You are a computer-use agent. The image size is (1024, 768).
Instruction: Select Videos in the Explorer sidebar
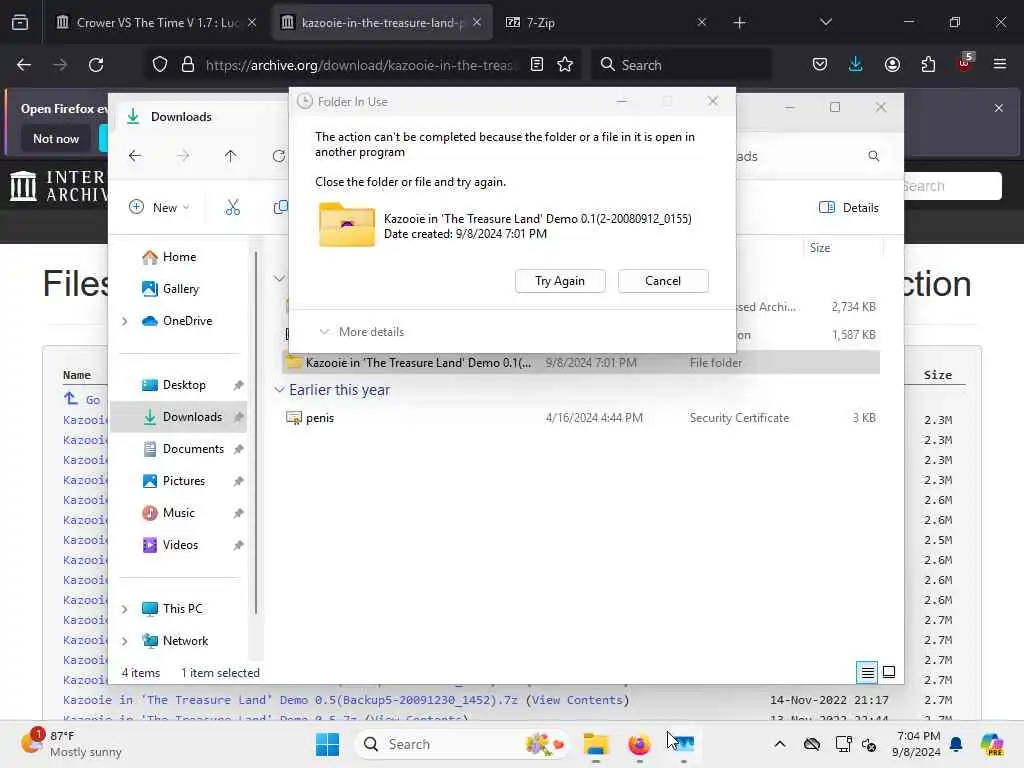[180, 545]
